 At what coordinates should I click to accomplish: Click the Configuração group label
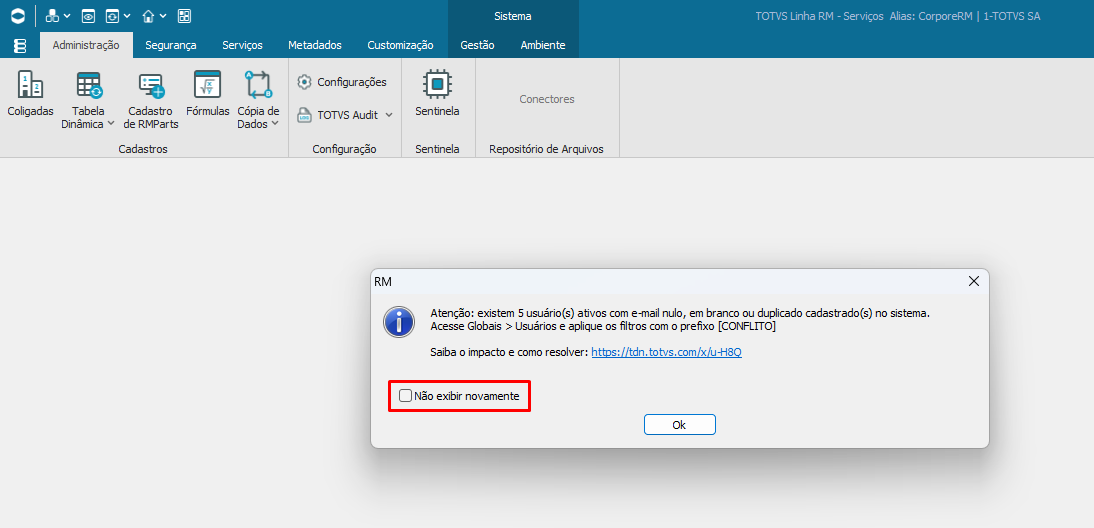345,149
